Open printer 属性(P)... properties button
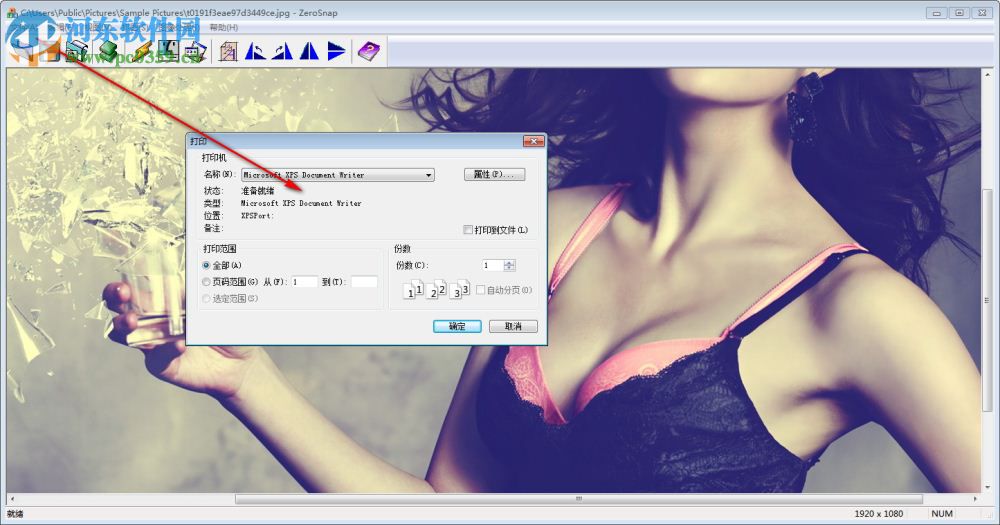 click(494, 174)
